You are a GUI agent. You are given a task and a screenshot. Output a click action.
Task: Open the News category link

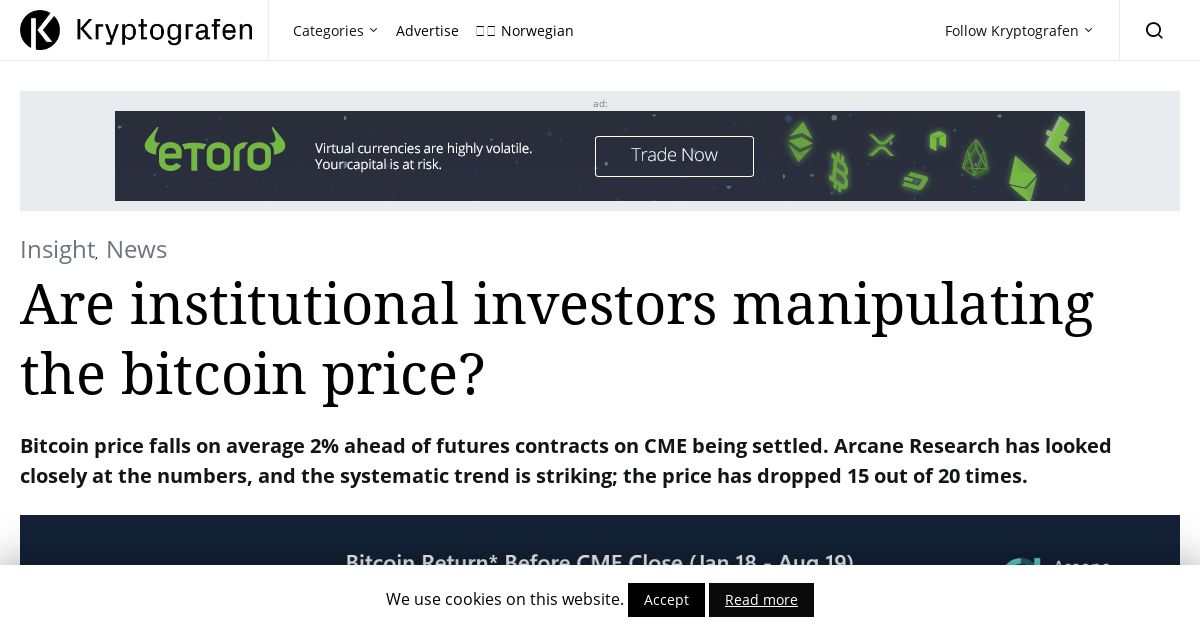(x=136, y=249)
